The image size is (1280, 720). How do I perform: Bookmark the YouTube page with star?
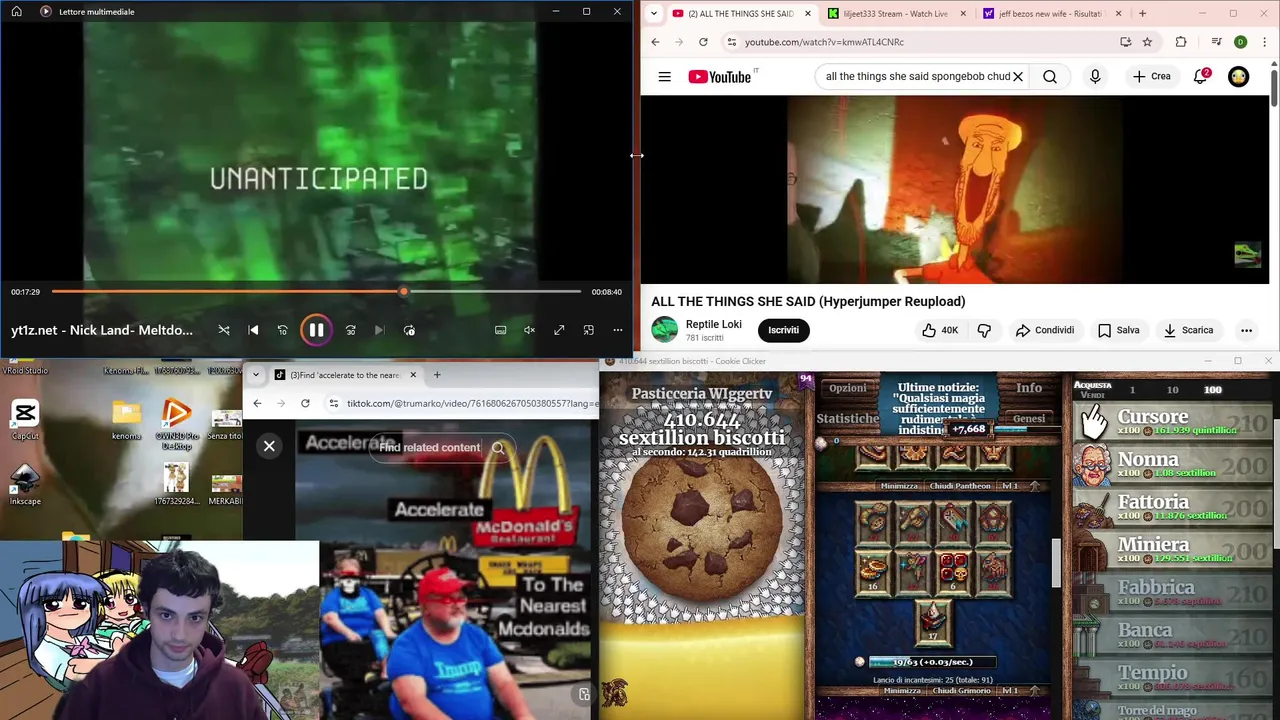point(1147,42)
